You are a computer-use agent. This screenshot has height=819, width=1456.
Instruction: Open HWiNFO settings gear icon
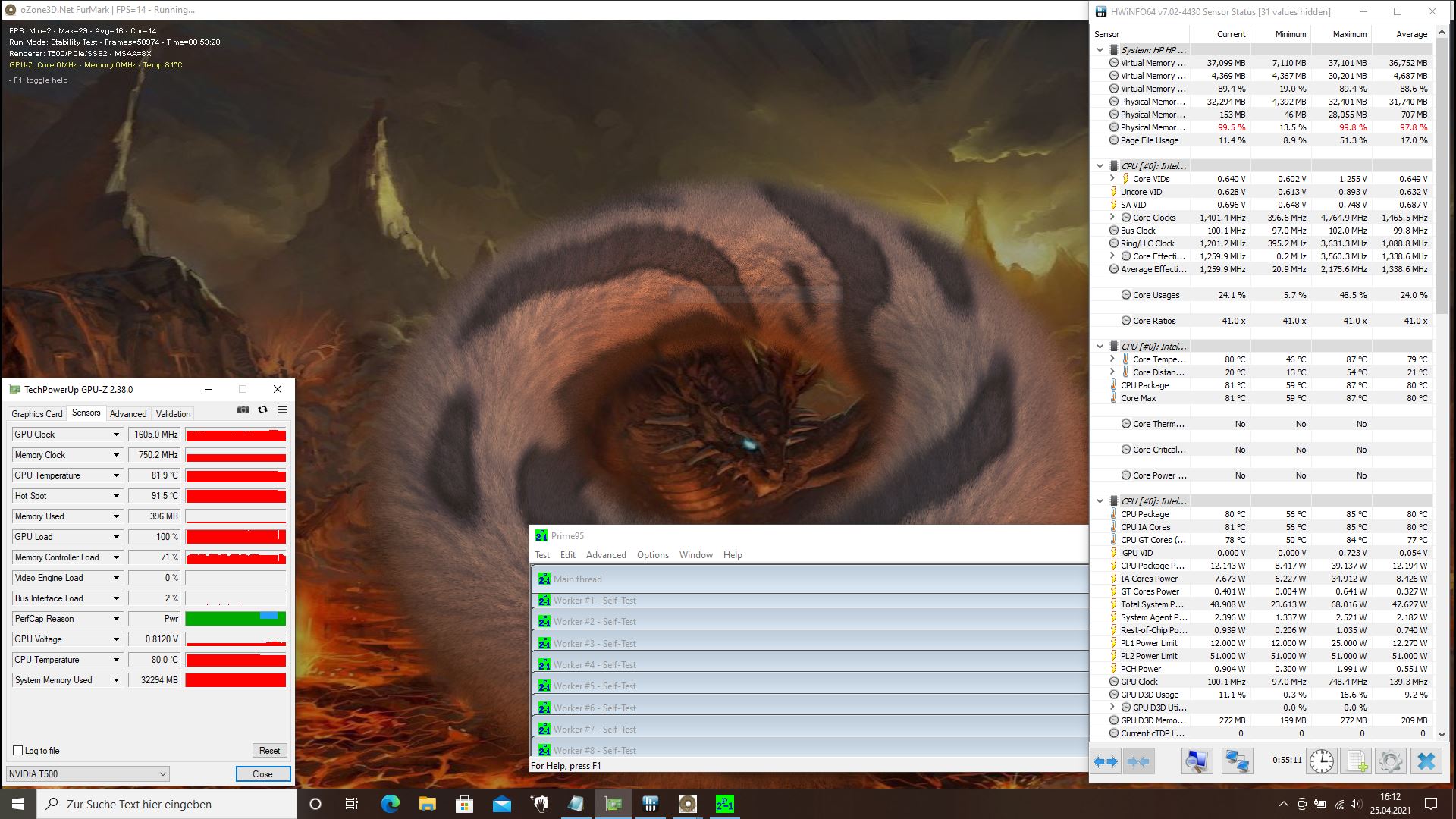click(1391, 761)
